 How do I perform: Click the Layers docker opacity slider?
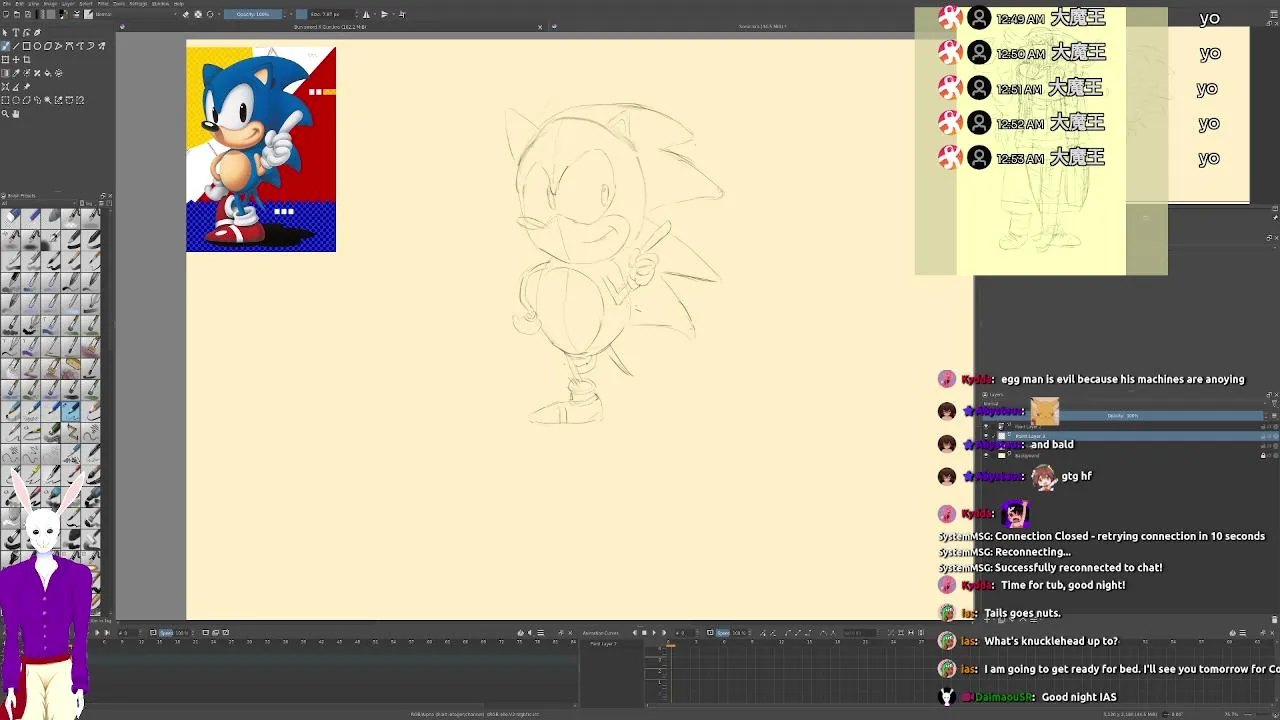click(1125, 415)
